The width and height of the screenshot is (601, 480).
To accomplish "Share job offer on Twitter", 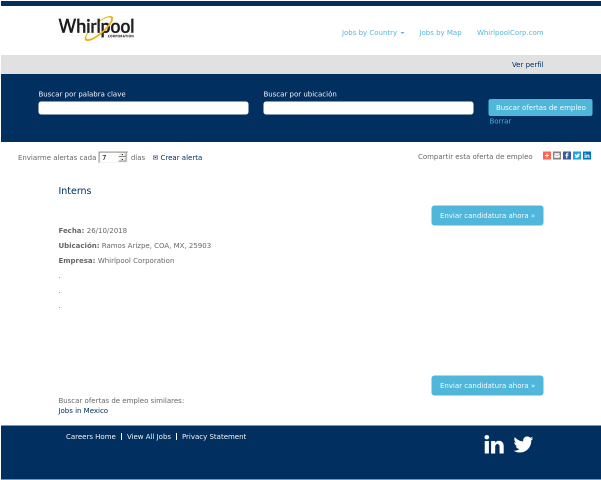I will (577, 156).
